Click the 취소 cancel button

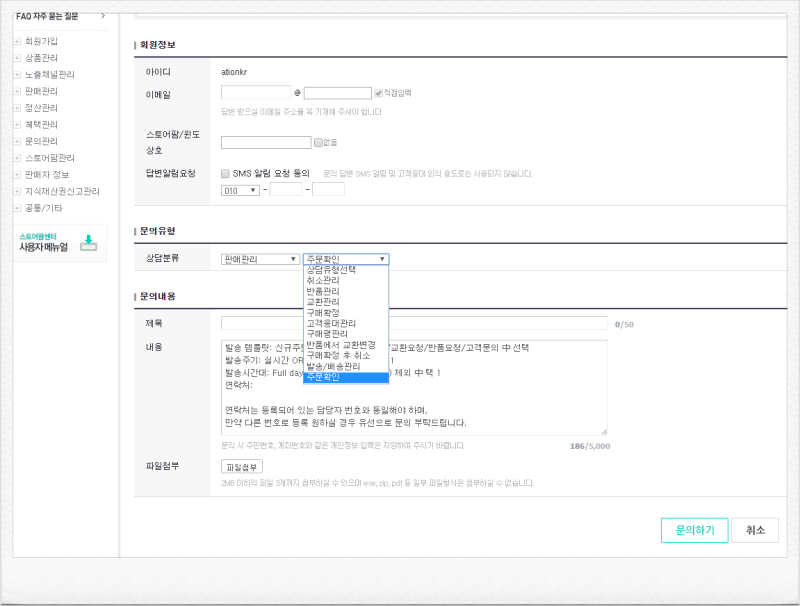[755, 531]
